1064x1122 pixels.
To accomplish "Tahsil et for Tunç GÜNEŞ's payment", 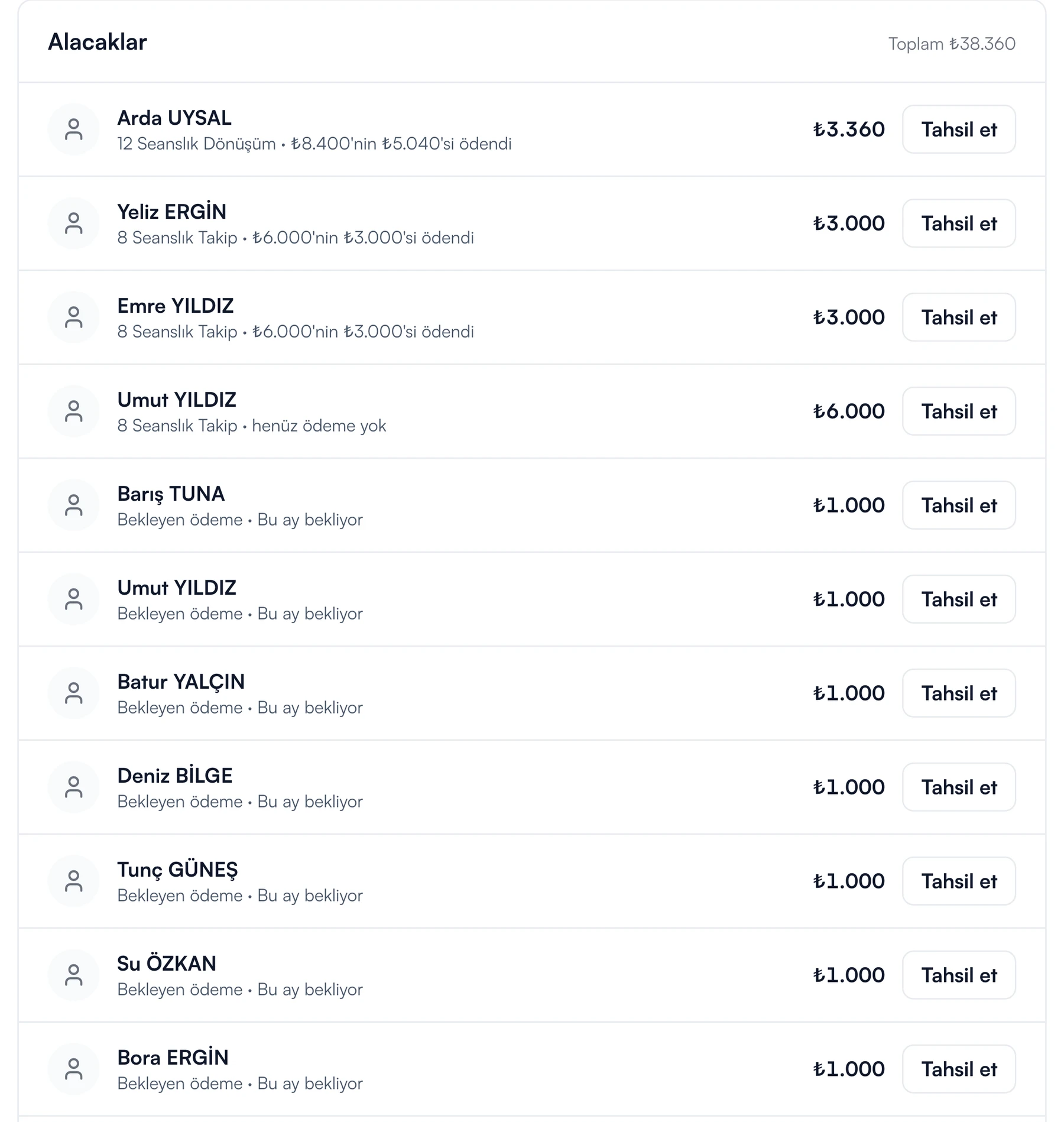I will pos(959,881).
